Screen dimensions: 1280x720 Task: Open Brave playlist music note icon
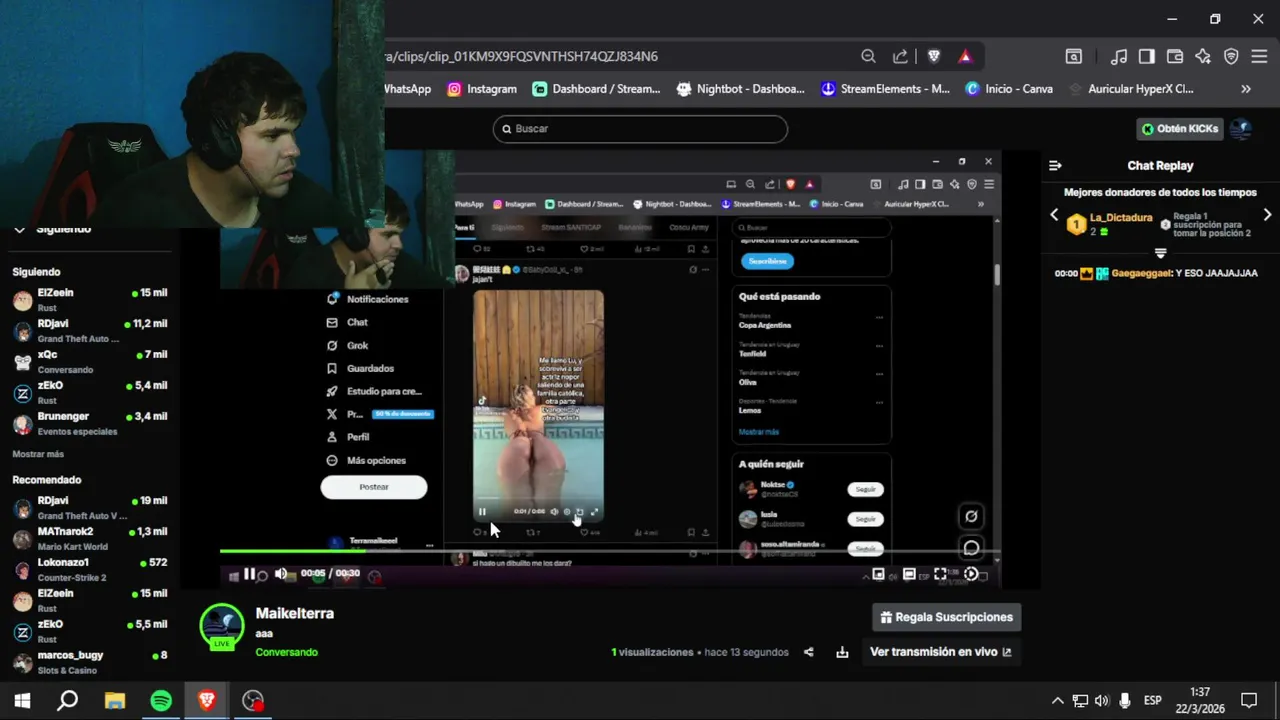pyautogui.click(x=1119, y=57)
